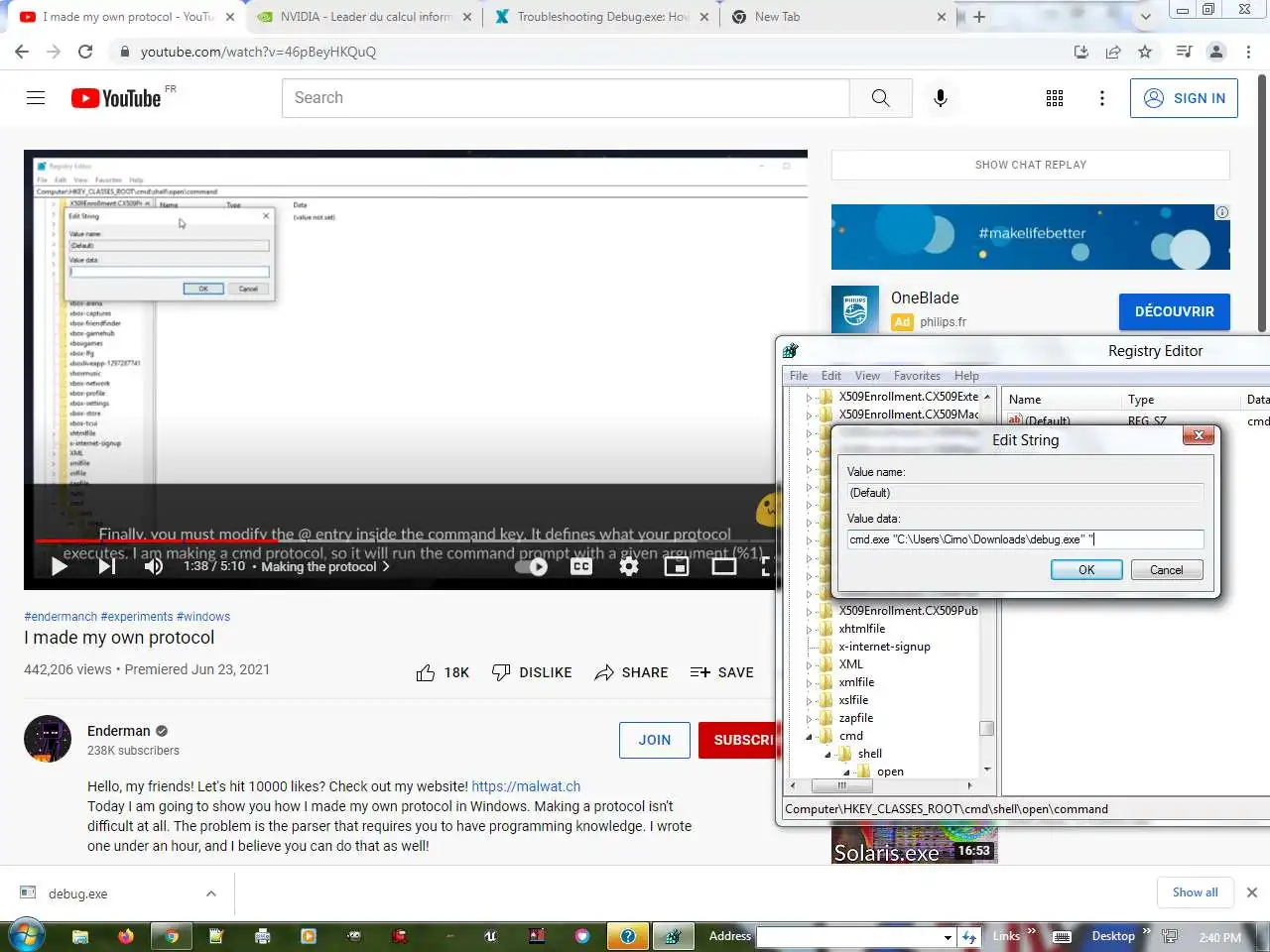
Task: Click OK in Edit String dialog
Action: (1086, 569)
